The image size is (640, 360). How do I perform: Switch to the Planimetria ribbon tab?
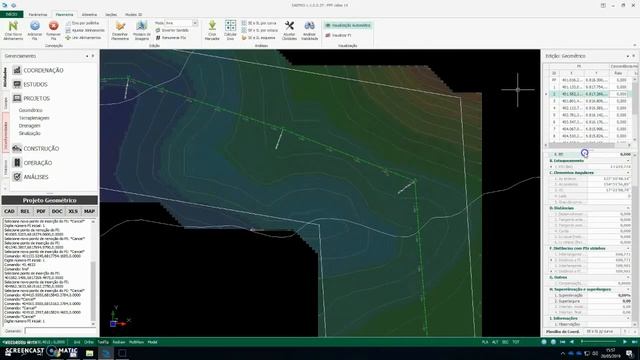point(64,14)
